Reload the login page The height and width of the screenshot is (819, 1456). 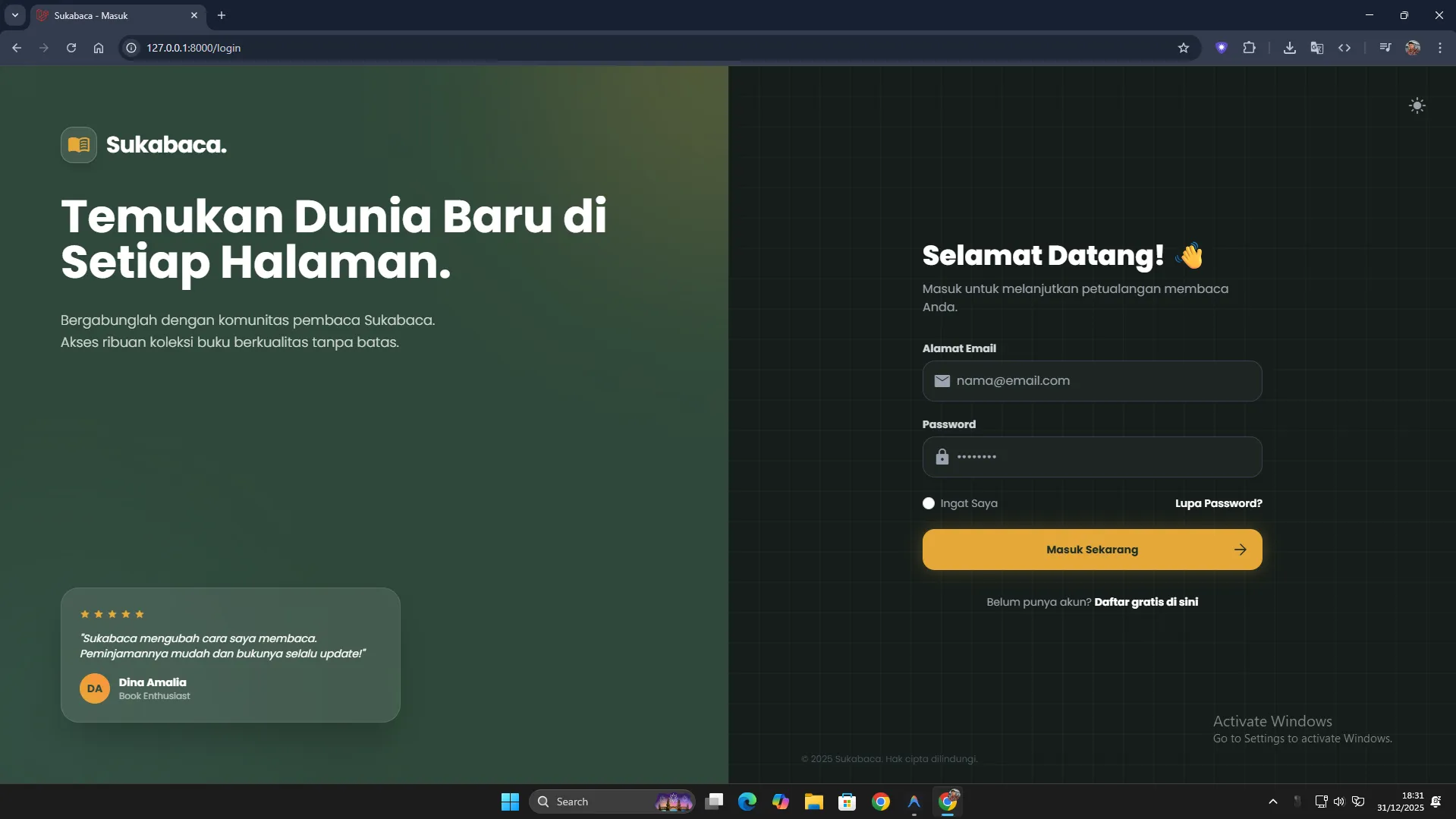[x=71, y=48]
